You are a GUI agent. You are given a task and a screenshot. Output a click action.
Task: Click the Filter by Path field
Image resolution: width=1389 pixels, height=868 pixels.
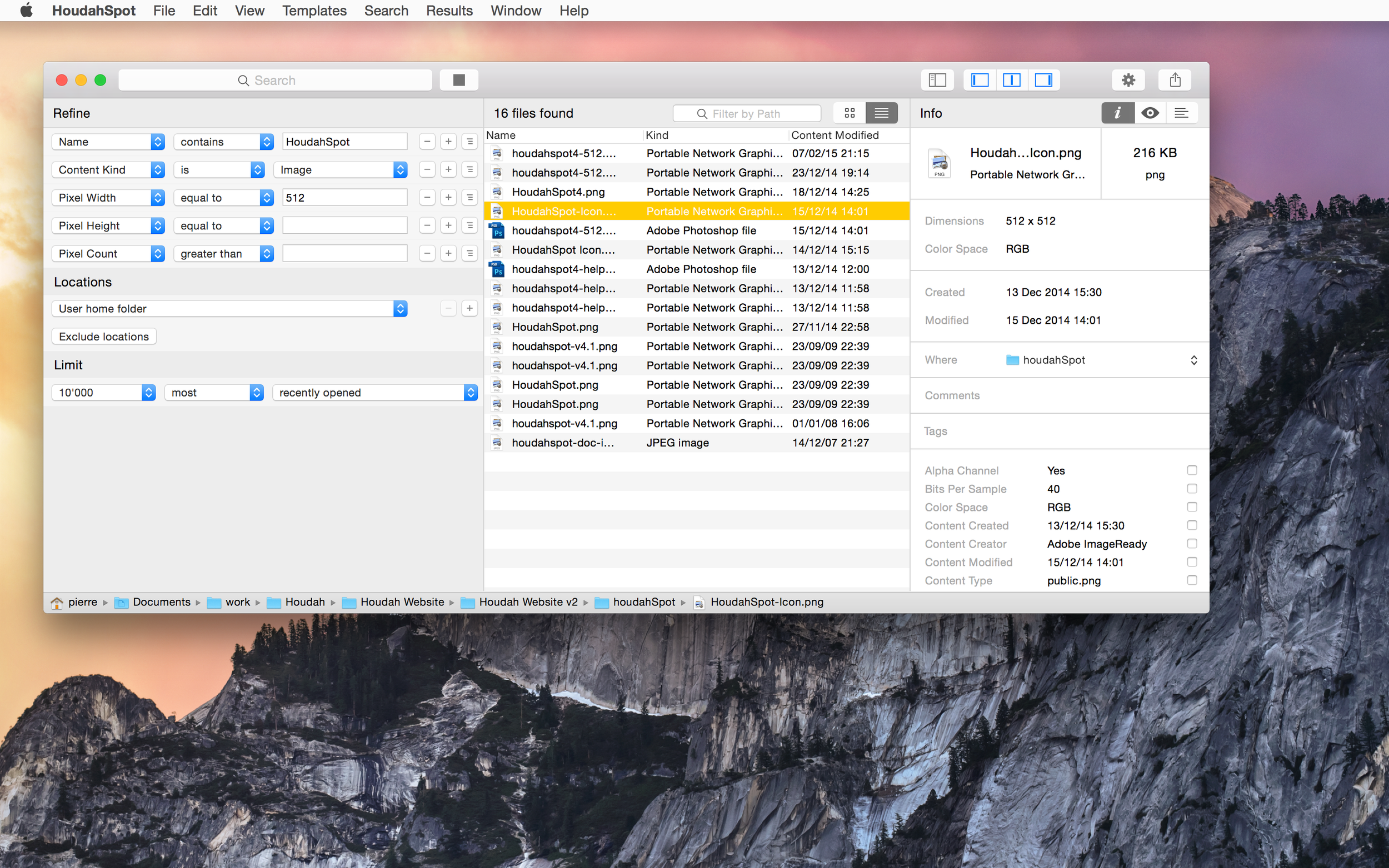click(x=747, y=114)
